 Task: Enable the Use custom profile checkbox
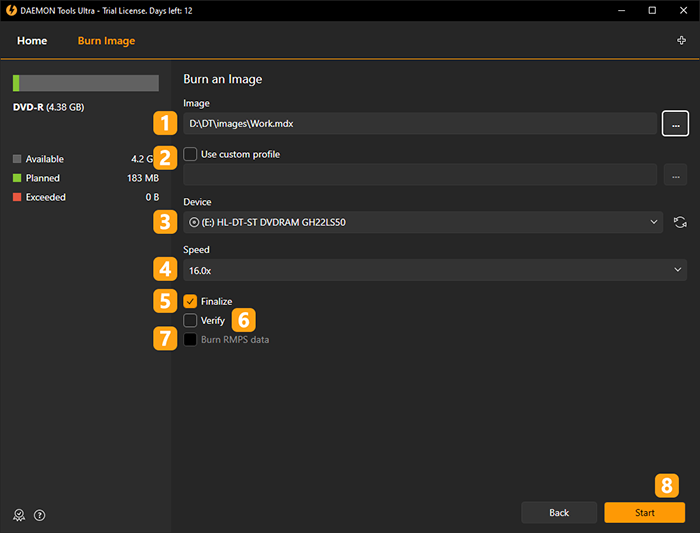[190, 154]
